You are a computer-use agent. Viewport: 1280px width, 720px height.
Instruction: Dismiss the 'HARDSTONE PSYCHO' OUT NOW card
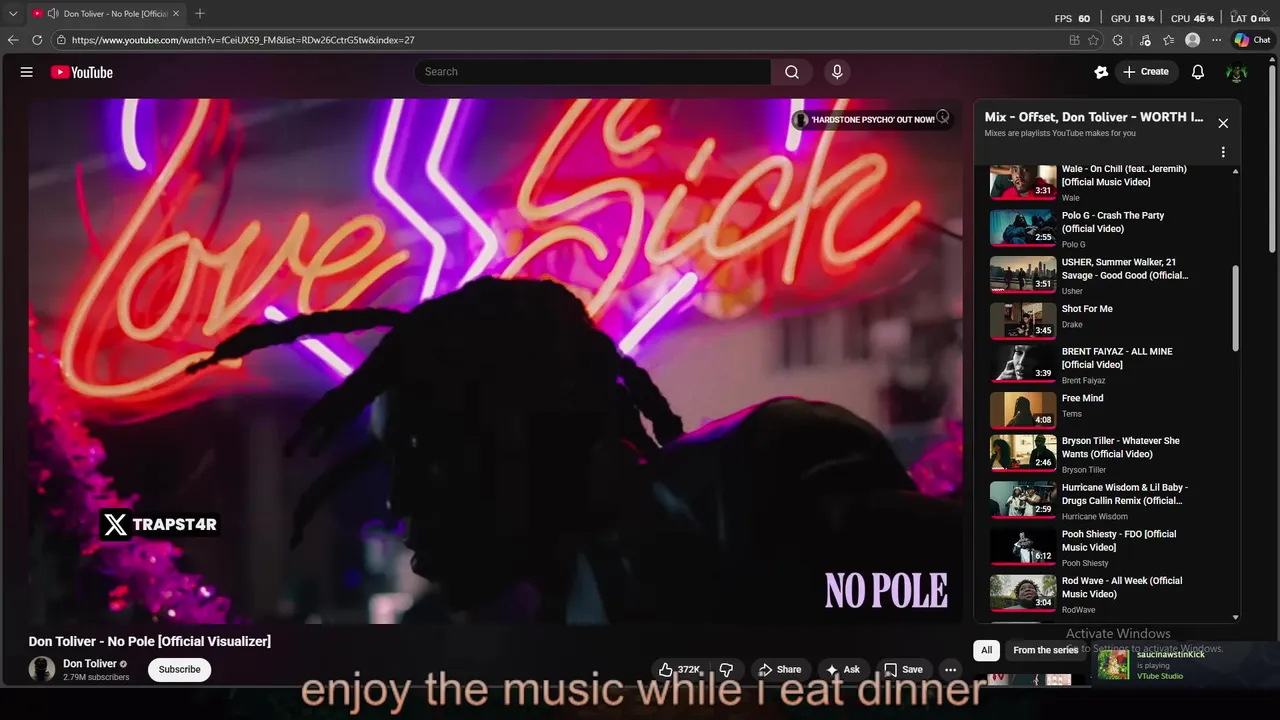(x=942, y=117)
